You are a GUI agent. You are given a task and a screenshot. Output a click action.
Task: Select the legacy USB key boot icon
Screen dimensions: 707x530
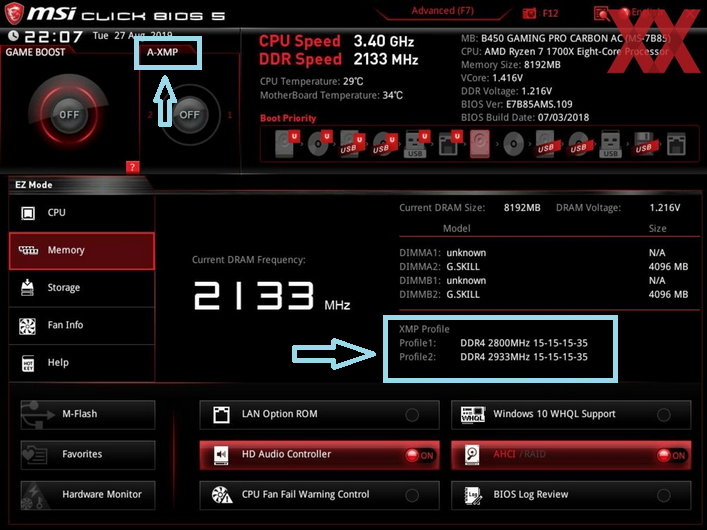coord(611,144)
